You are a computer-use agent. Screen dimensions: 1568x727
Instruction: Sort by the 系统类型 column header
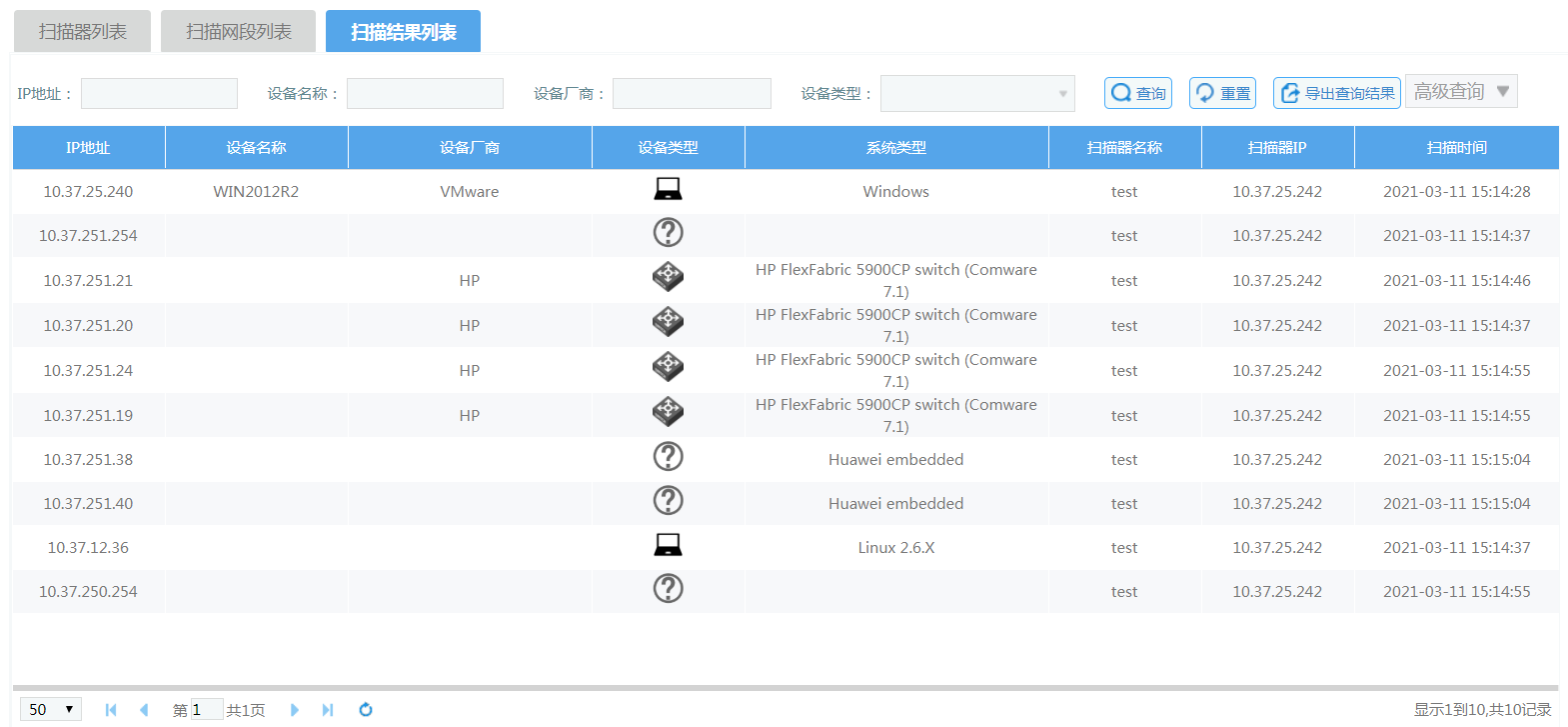pyautogui.click(x=896, y=148)
